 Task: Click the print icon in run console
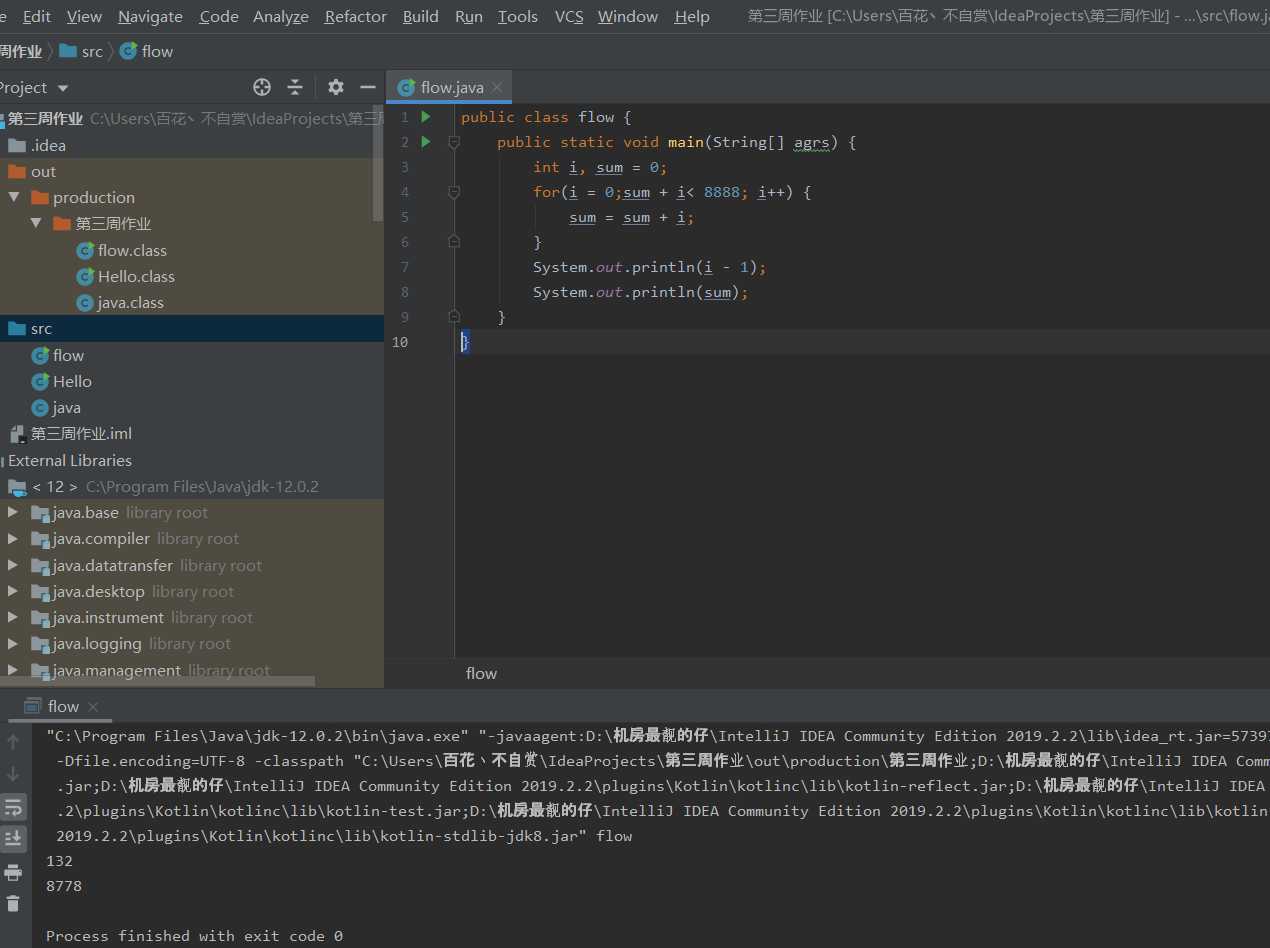point(13,871)
